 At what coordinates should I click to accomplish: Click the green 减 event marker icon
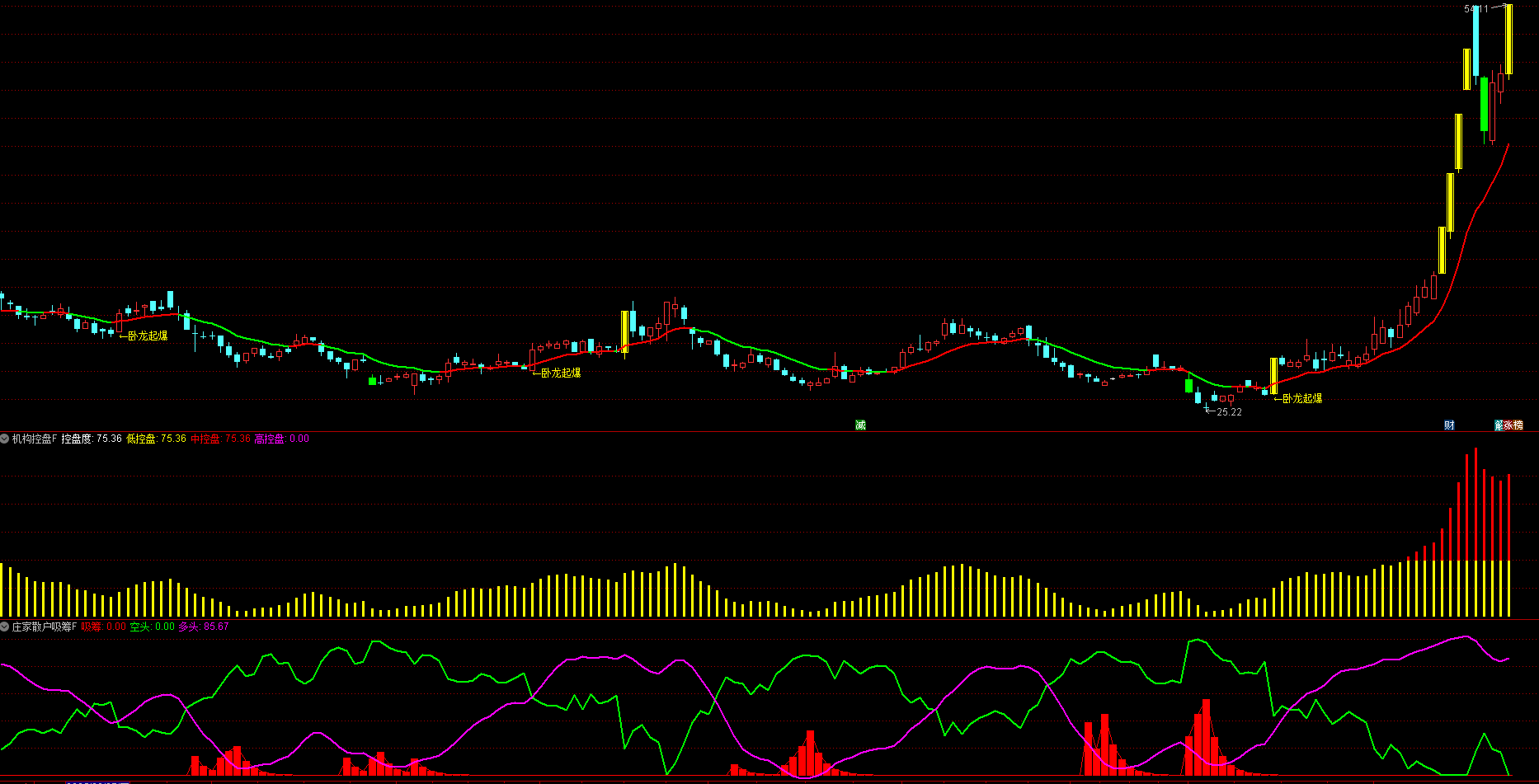click(860, 425)
